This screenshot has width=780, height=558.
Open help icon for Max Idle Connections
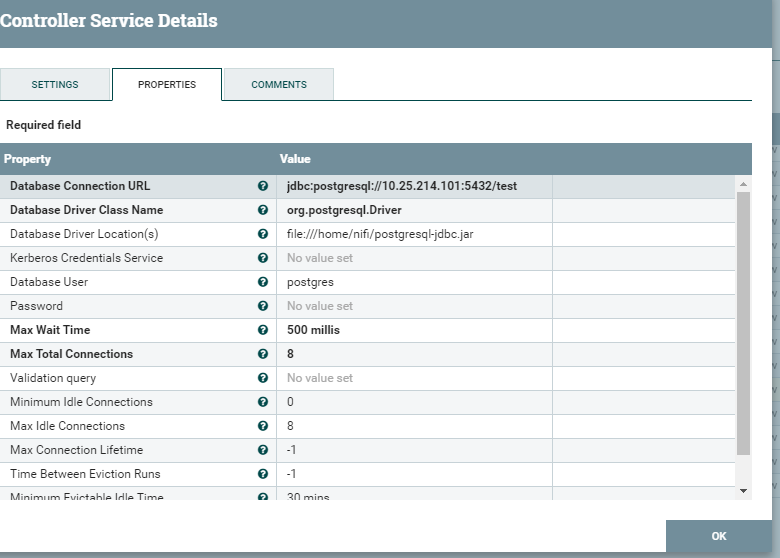tap(263, 426)
